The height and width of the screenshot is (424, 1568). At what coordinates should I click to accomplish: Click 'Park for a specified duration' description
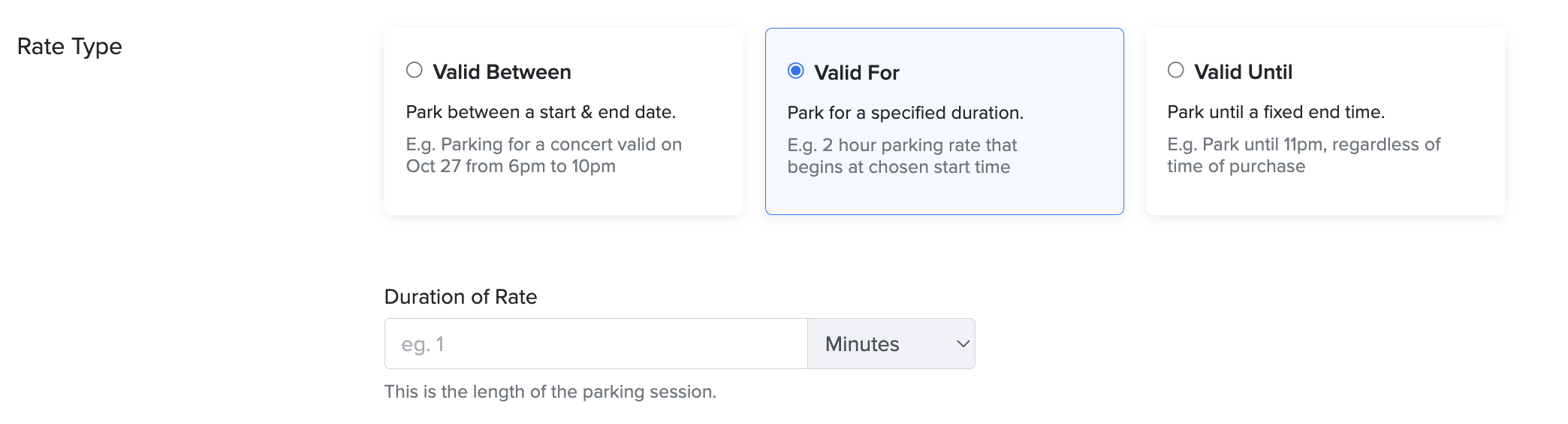click(x=905, y=113)
